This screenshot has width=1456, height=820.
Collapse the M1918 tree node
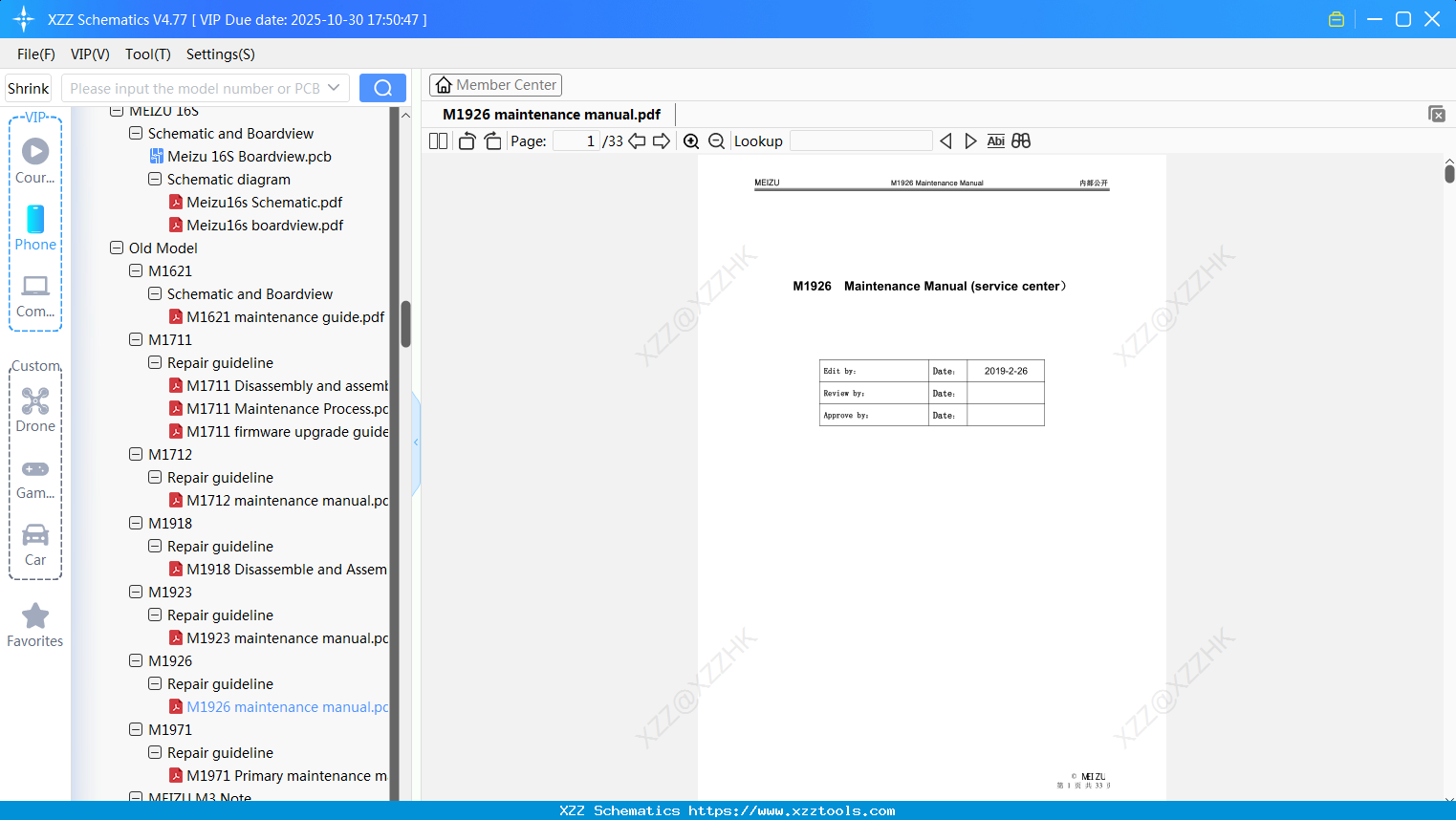136,523
